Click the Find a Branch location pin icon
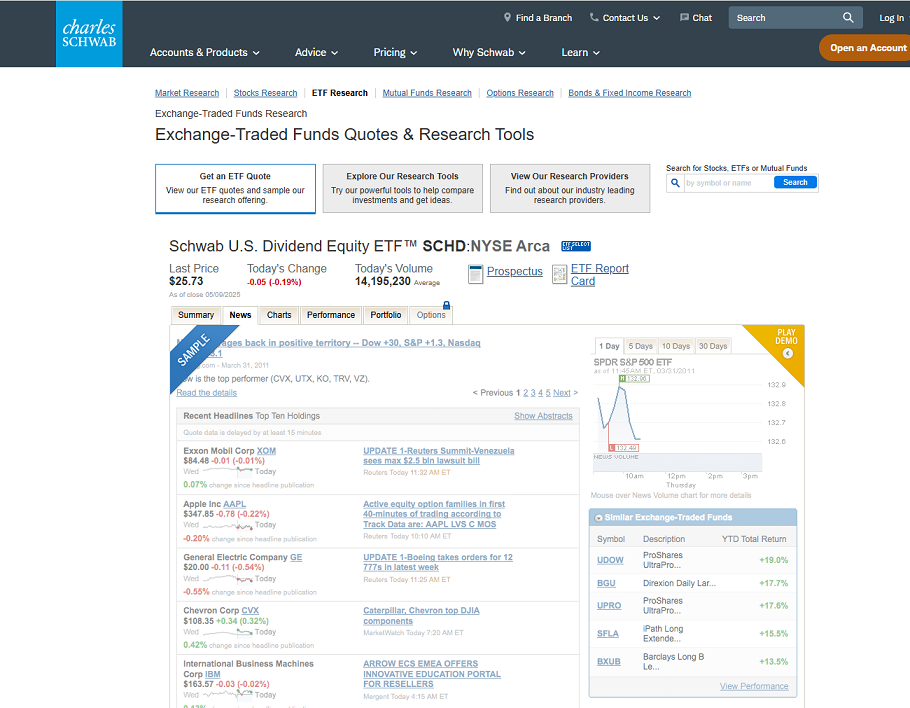The height and width of the screenshot is (708, 910). 507,17
